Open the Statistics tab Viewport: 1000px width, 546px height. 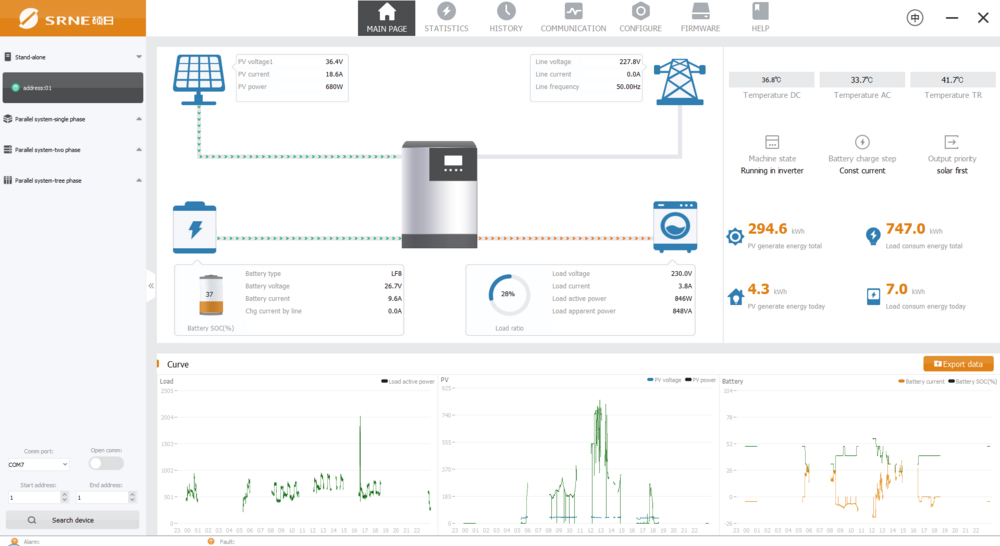click(446, 18)
